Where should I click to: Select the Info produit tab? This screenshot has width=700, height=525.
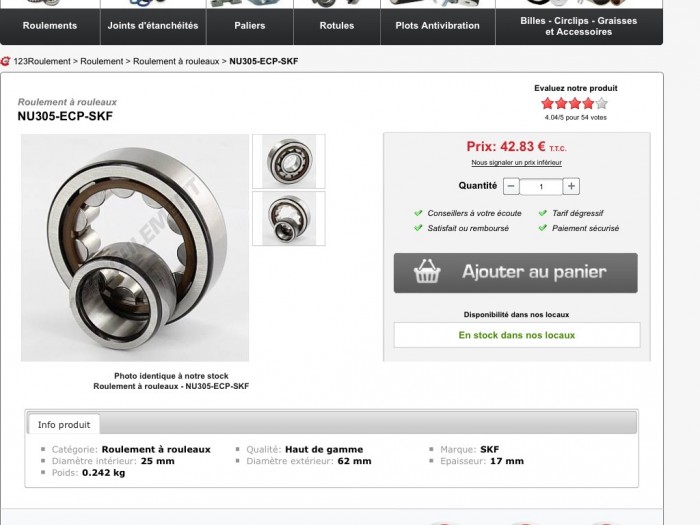[x=64, y=425]
